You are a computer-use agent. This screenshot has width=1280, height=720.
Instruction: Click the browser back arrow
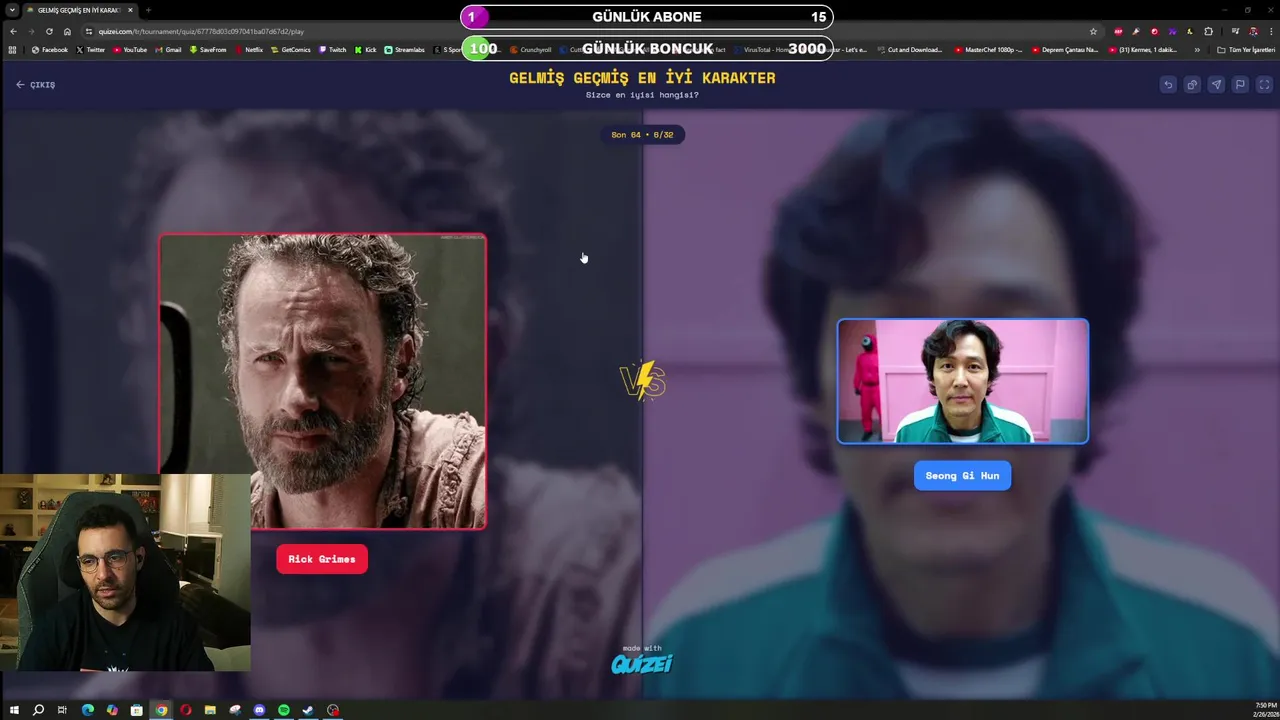click(x=12, y=31)
